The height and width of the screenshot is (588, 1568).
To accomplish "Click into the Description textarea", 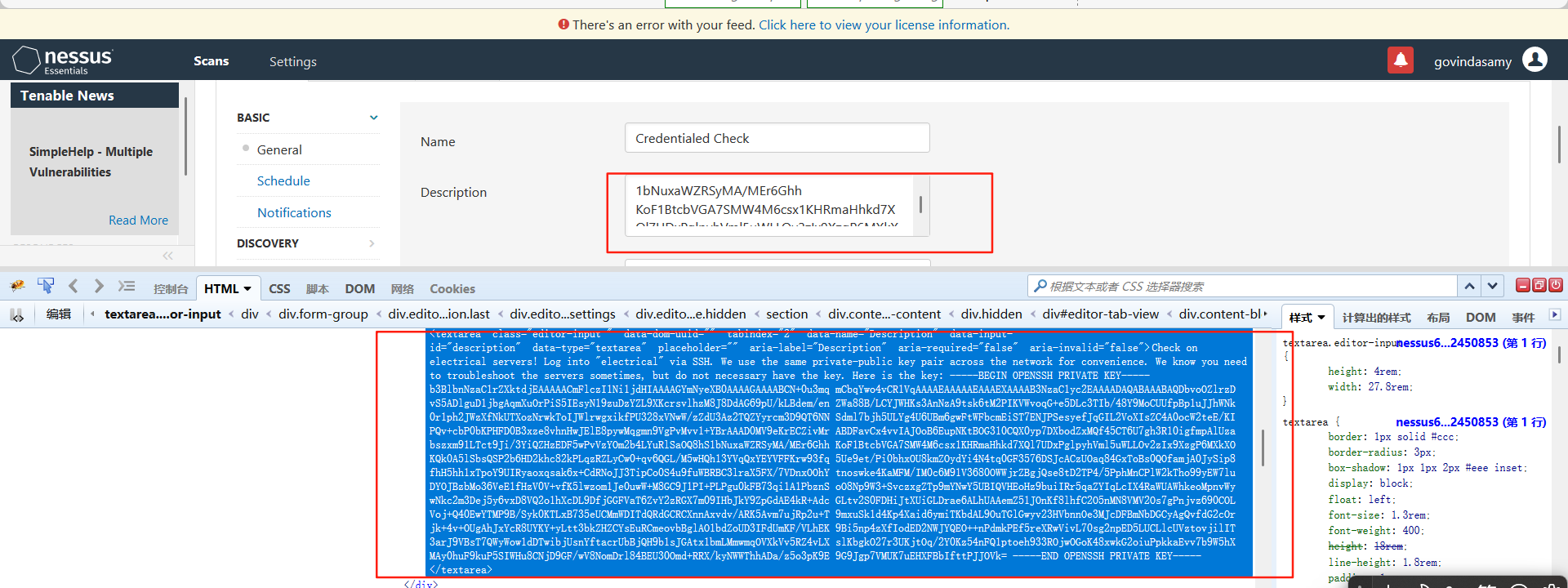I will 768,204.
